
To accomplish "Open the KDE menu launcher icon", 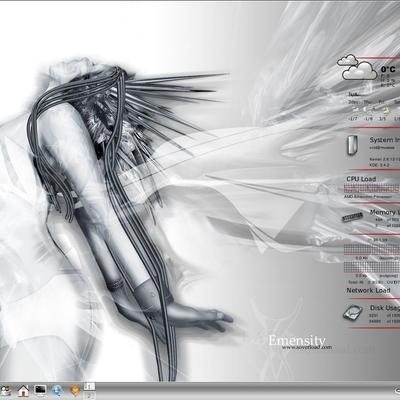I will (x=6, y=391).
